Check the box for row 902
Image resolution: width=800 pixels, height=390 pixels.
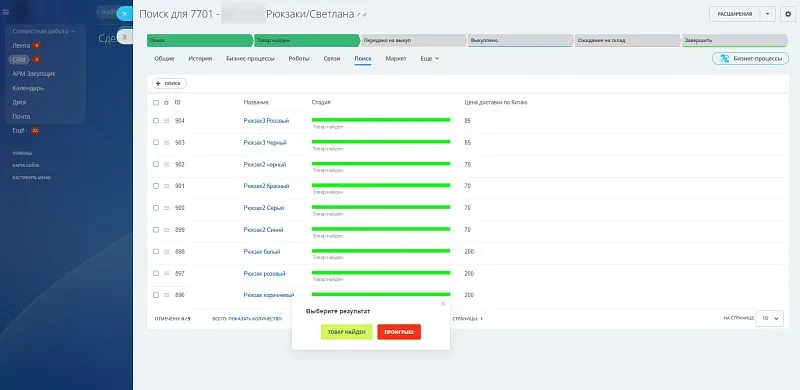click(x=156, y=164)
